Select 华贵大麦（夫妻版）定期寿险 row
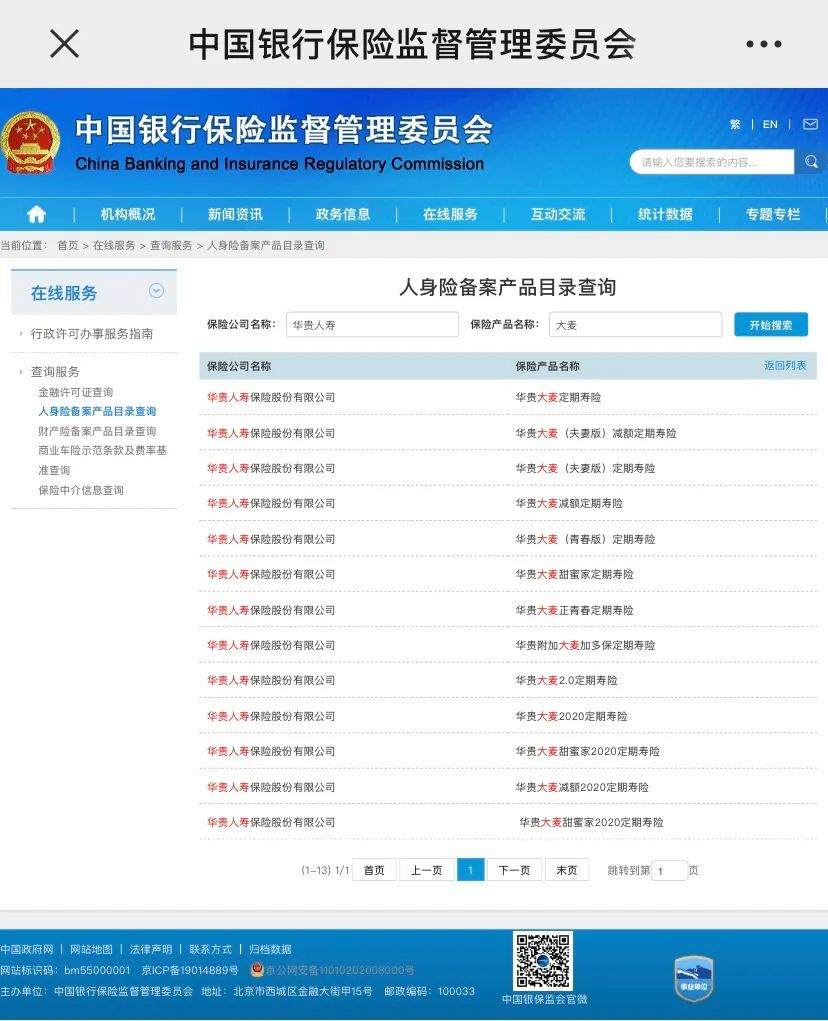 pos(508,468)
